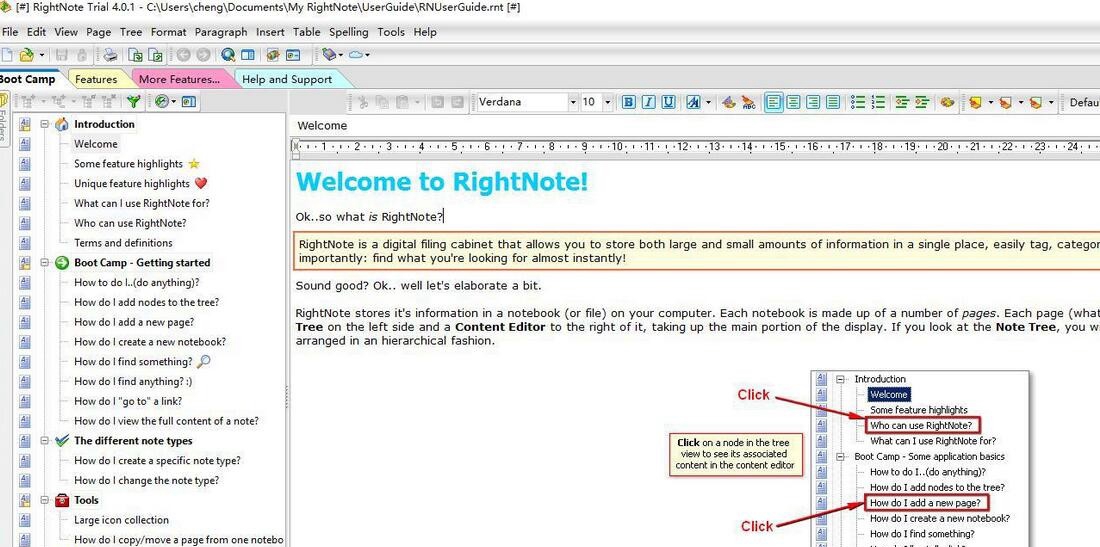1100x547 pixels.
Task: Open the File menu
Action: tap(10, 32)
